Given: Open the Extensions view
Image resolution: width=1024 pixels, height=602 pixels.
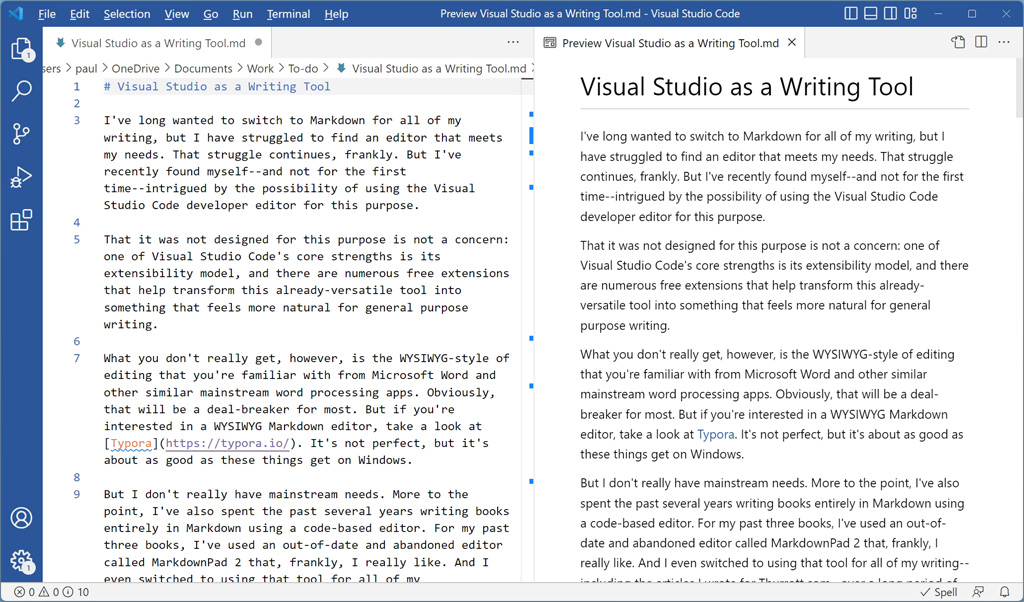Looking at the screenshot, I should pos(21,220).
